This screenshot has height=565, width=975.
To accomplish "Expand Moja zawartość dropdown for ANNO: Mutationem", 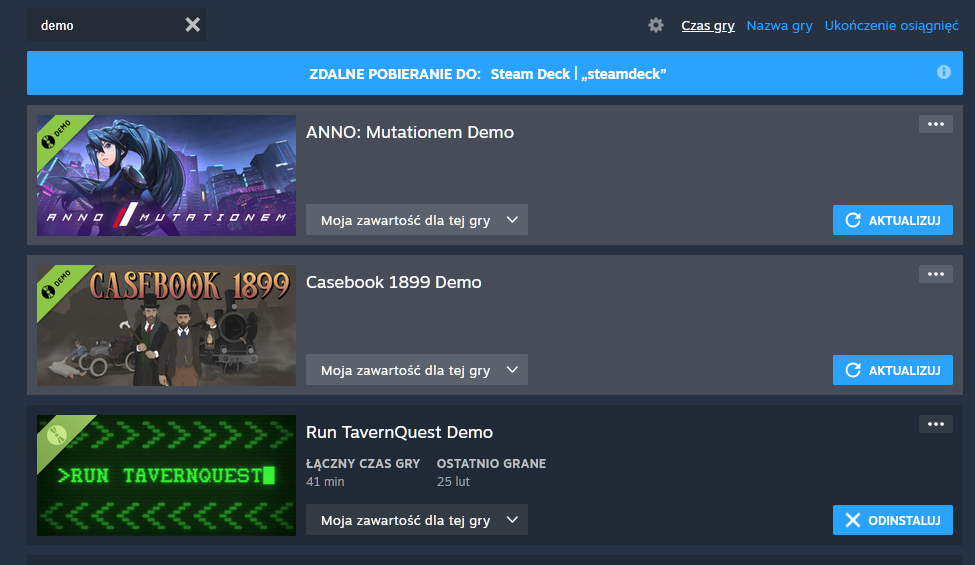I will pos(417,220).
